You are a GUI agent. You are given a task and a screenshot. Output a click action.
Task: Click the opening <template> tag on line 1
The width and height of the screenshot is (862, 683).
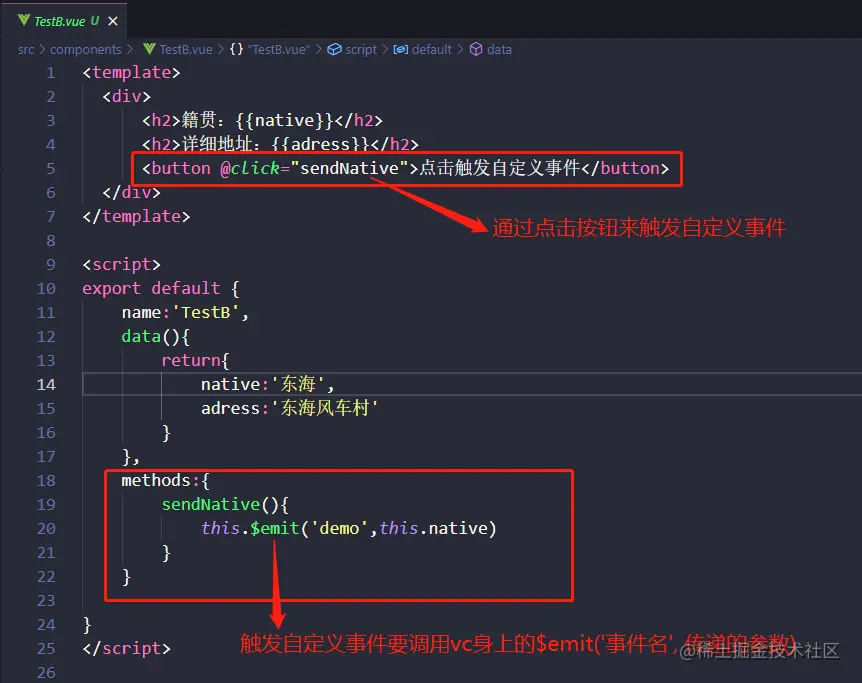click(131, 73)
